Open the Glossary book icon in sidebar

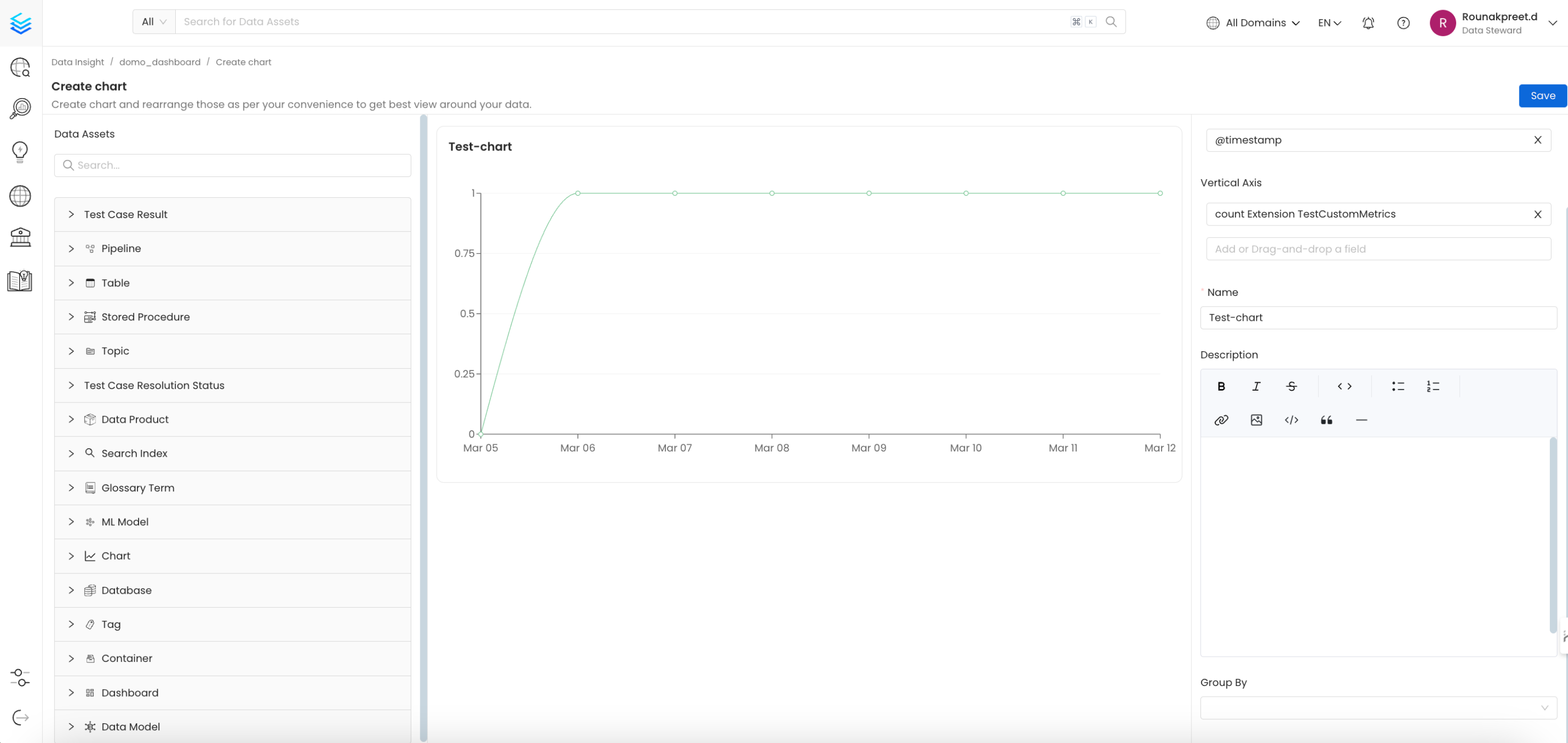pyautogui.click(x=20, y=281)
